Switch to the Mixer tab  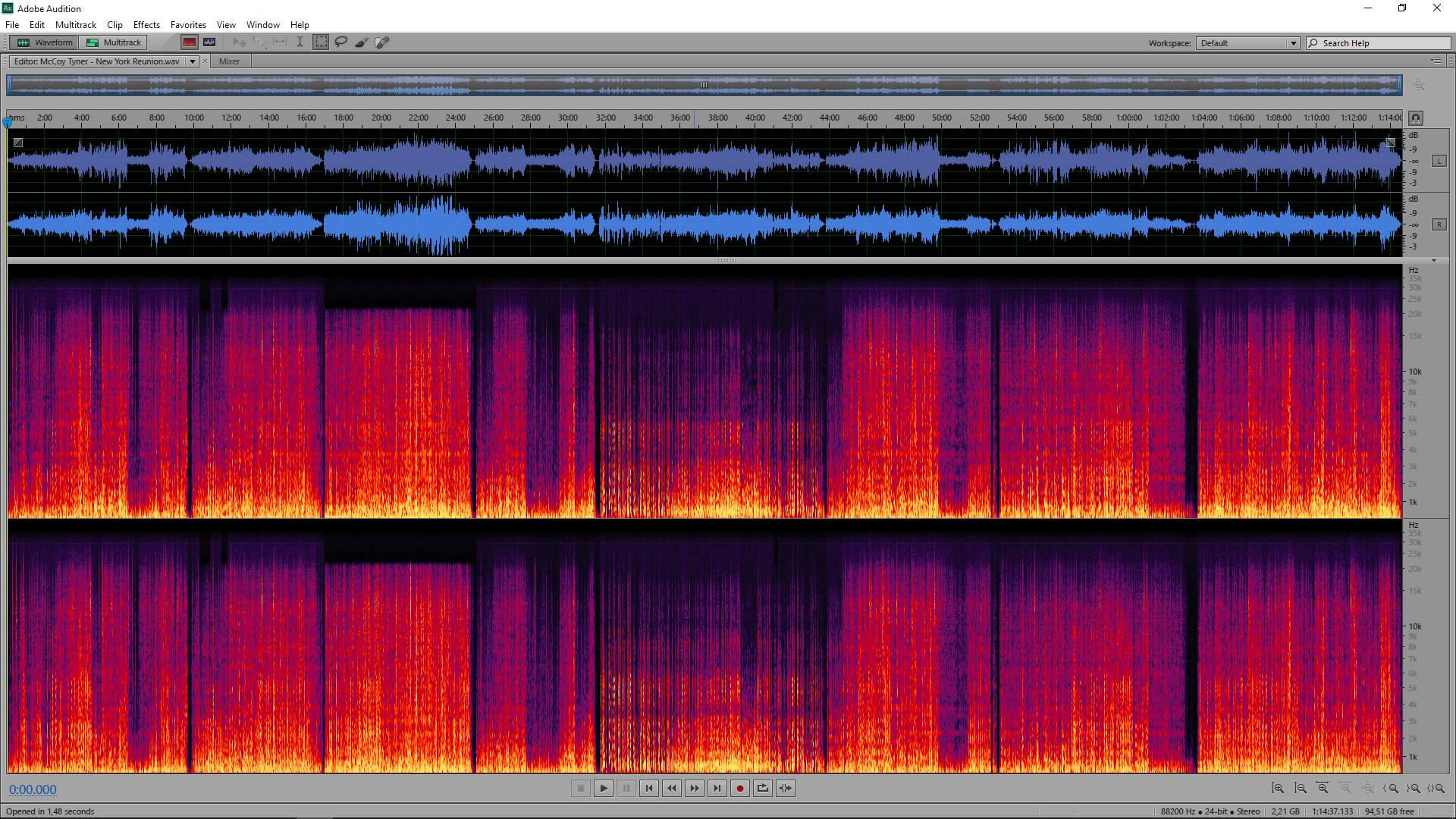point(229,61)
